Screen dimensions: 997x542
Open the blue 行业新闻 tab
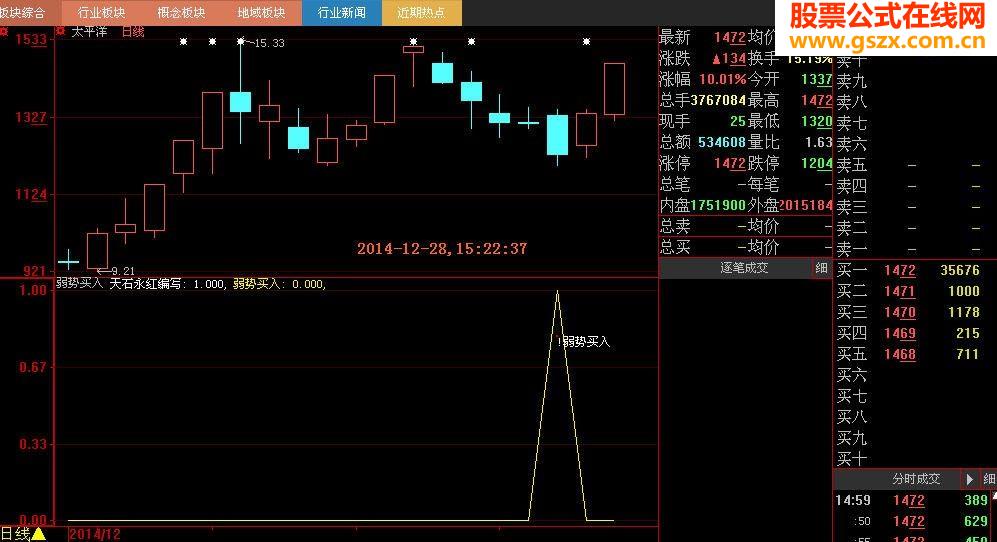click(341, 13)
